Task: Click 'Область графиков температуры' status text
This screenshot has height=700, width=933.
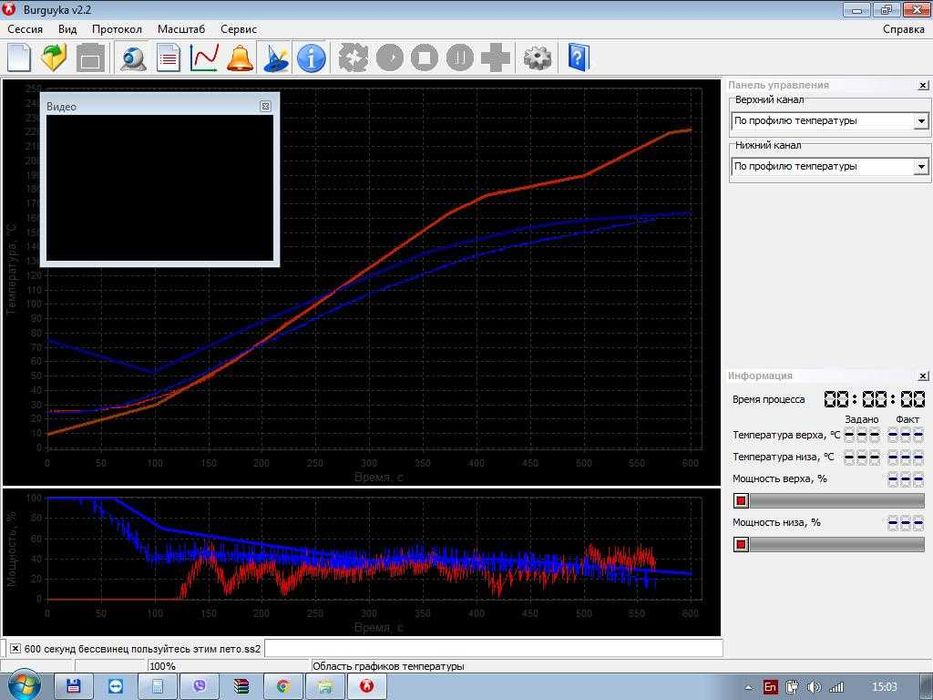Action: (x=389, y=666)
